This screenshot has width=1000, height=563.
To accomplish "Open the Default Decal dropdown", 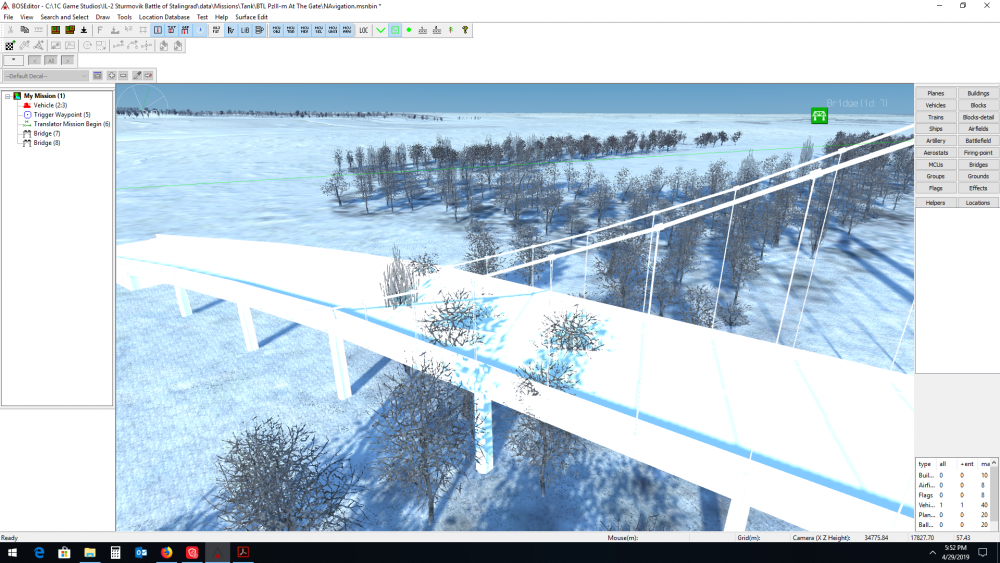I will tap(46, 76).
